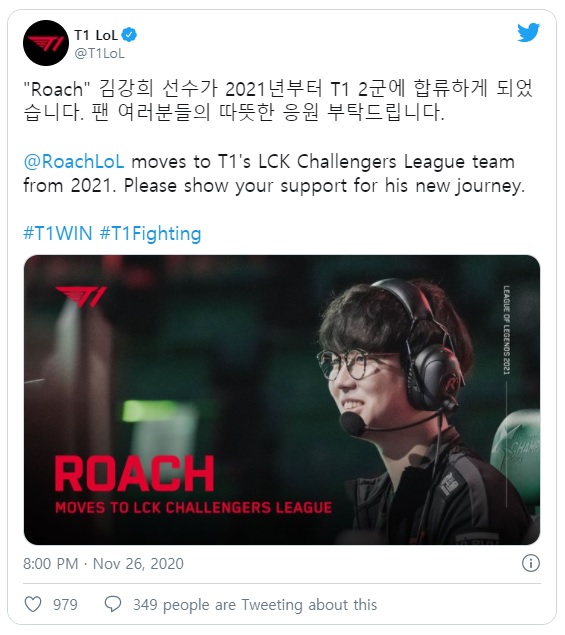Click the Twitter bird logo
This screenshot has height=635, width=565.
(529, 32)
